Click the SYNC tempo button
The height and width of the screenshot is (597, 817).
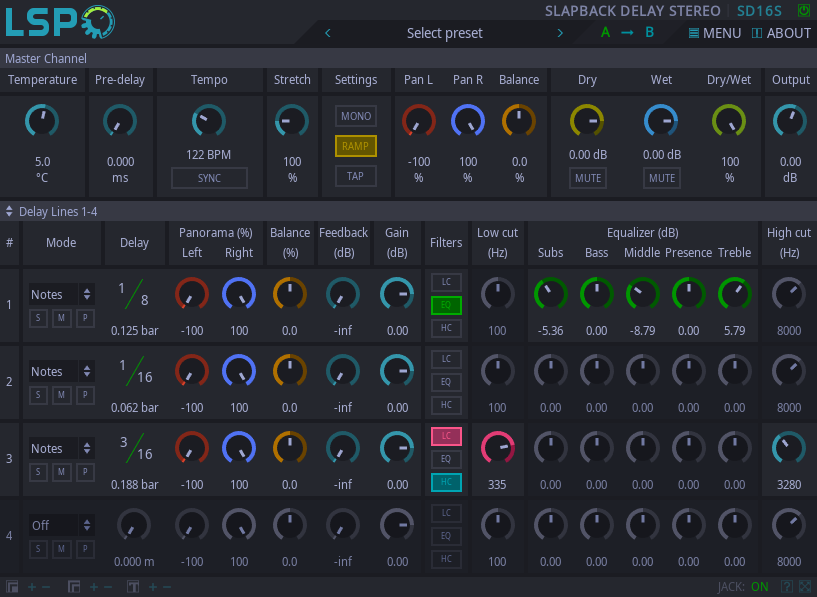[209, 178]
